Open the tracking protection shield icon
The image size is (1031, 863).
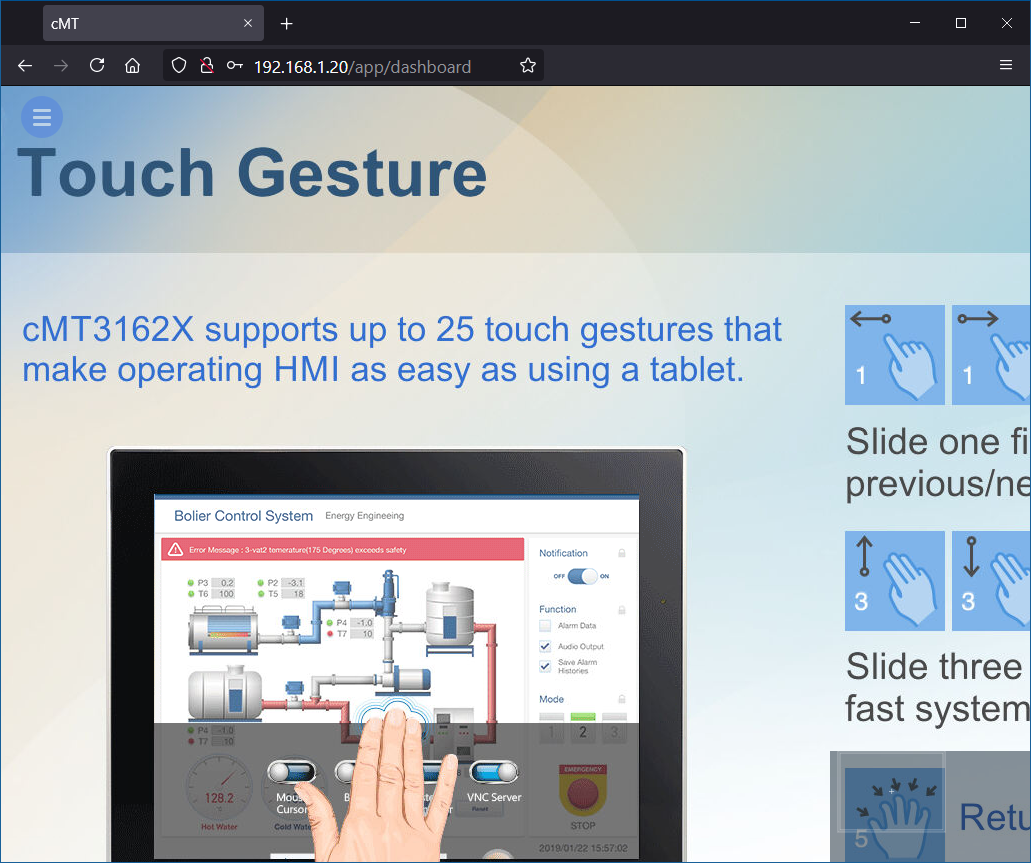[179, 66]
